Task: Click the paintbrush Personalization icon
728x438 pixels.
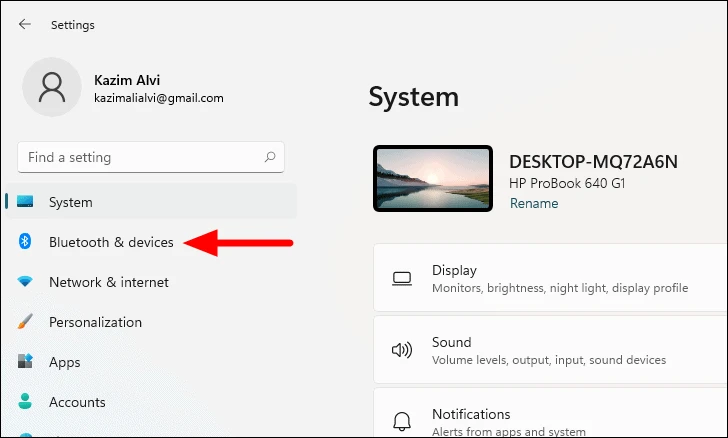Action: pyautogui.click(x=25, y=321)
